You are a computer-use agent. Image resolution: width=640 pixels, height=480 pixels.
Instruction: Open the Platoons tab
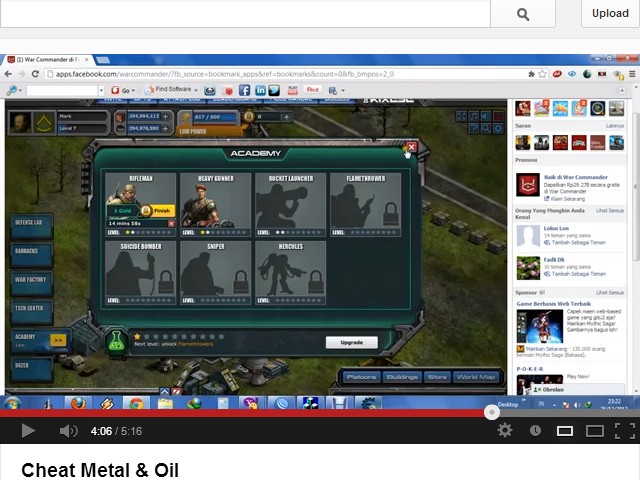(361, 377)
